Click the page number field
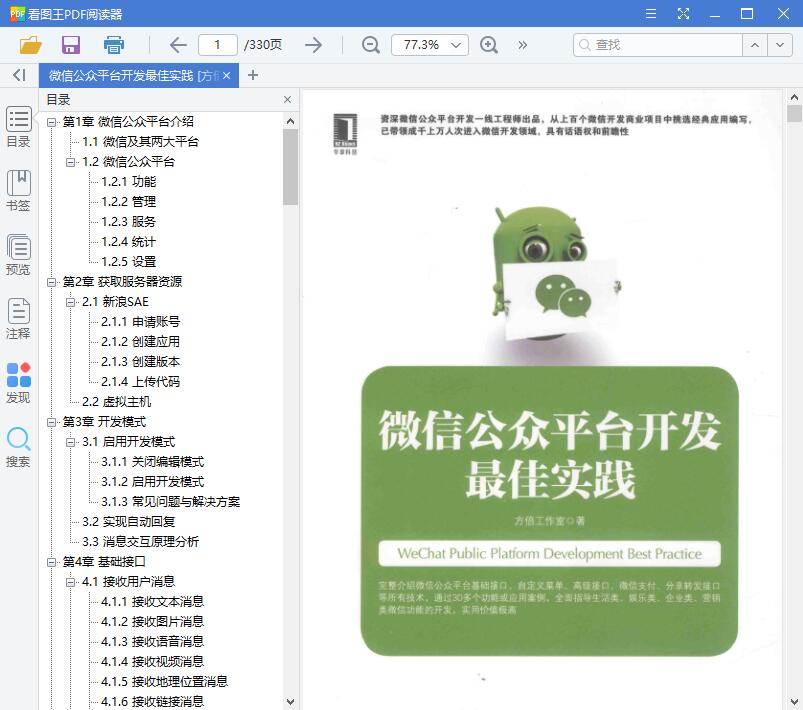 [x=218, y=45]
